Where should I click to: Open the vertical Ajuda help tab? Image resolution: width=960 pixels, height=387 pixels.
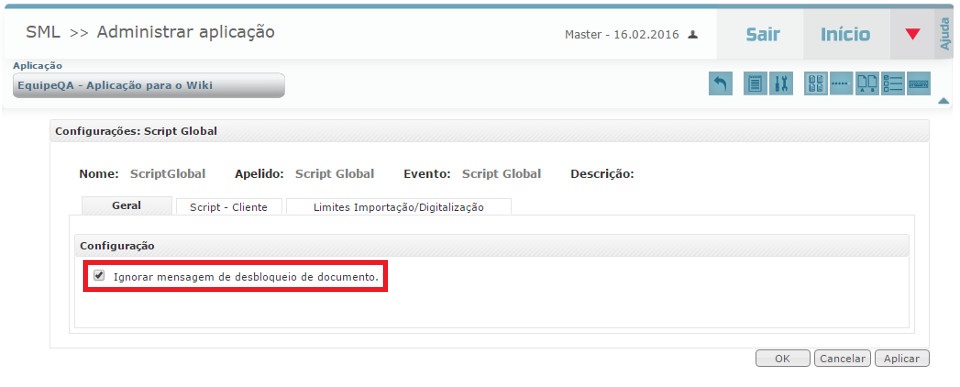pos(944,34)
